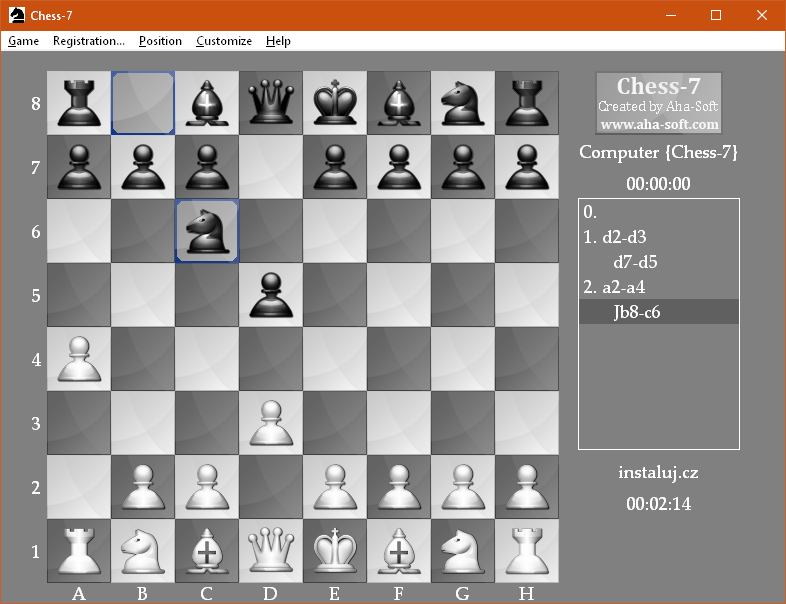
Task: Select highlighted move 'Jb8-c6' in list
Action: point(659,312)
